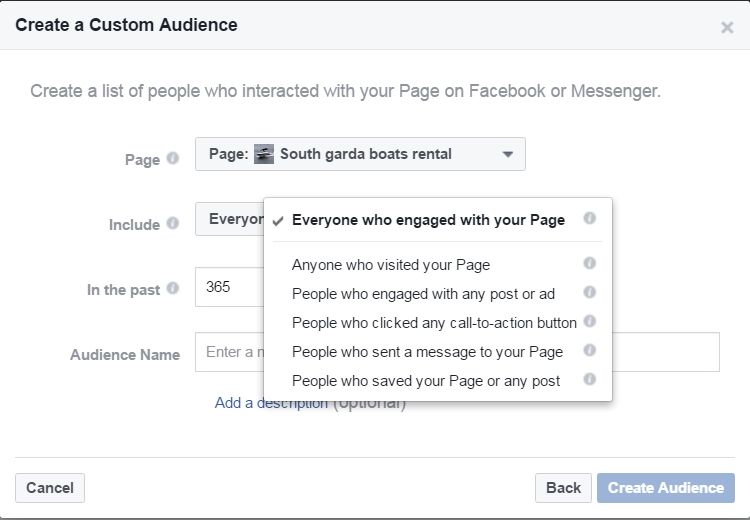750x520 pixels.
Task: Click the info icon next to Include label
Action: click(173, 223)
